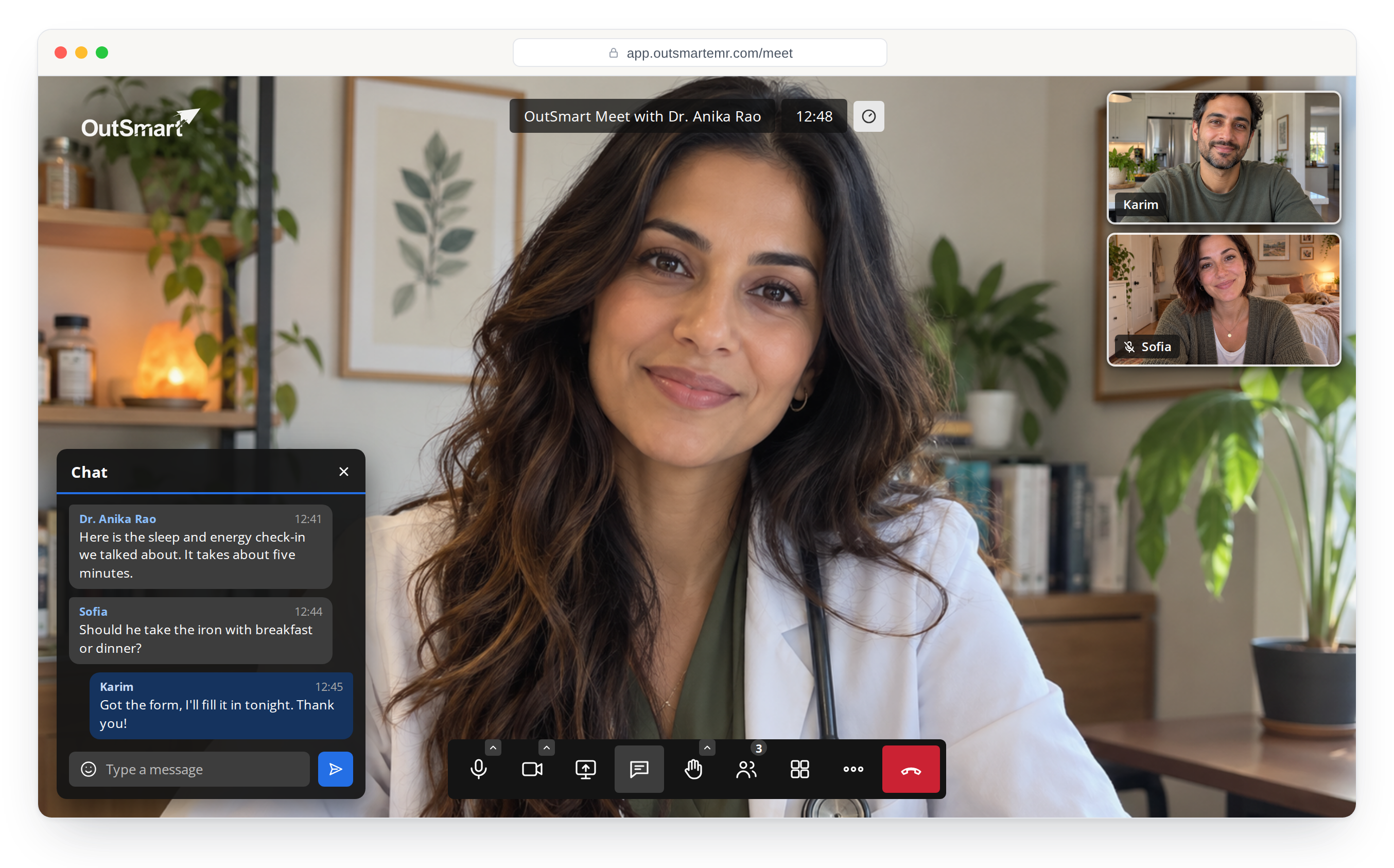Expand raise-hand reactions chevron
This screenshot has width=1394, height=868.
tap(707, 748)
